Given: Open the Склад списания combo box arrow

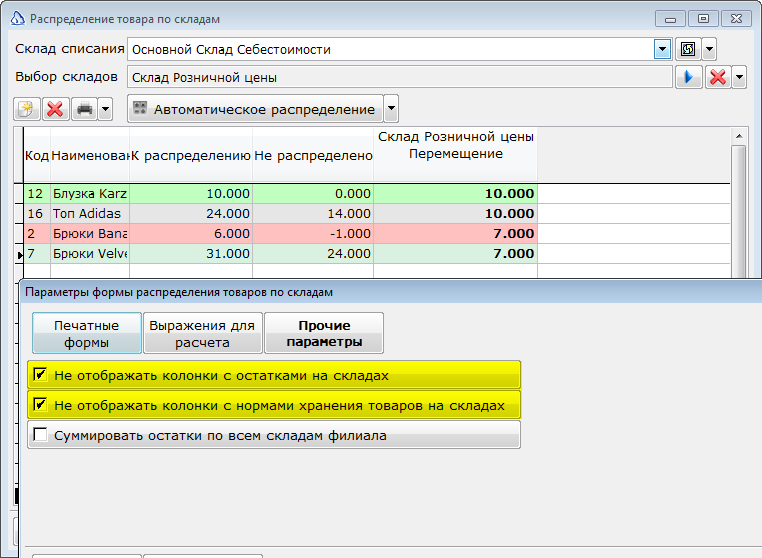Looking at the screenshot, I should 662,49.
